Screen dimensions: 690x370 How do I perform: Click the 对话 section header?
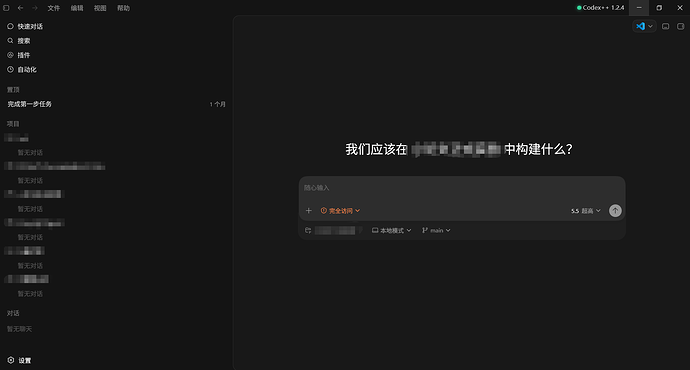(x=13, y=313)
